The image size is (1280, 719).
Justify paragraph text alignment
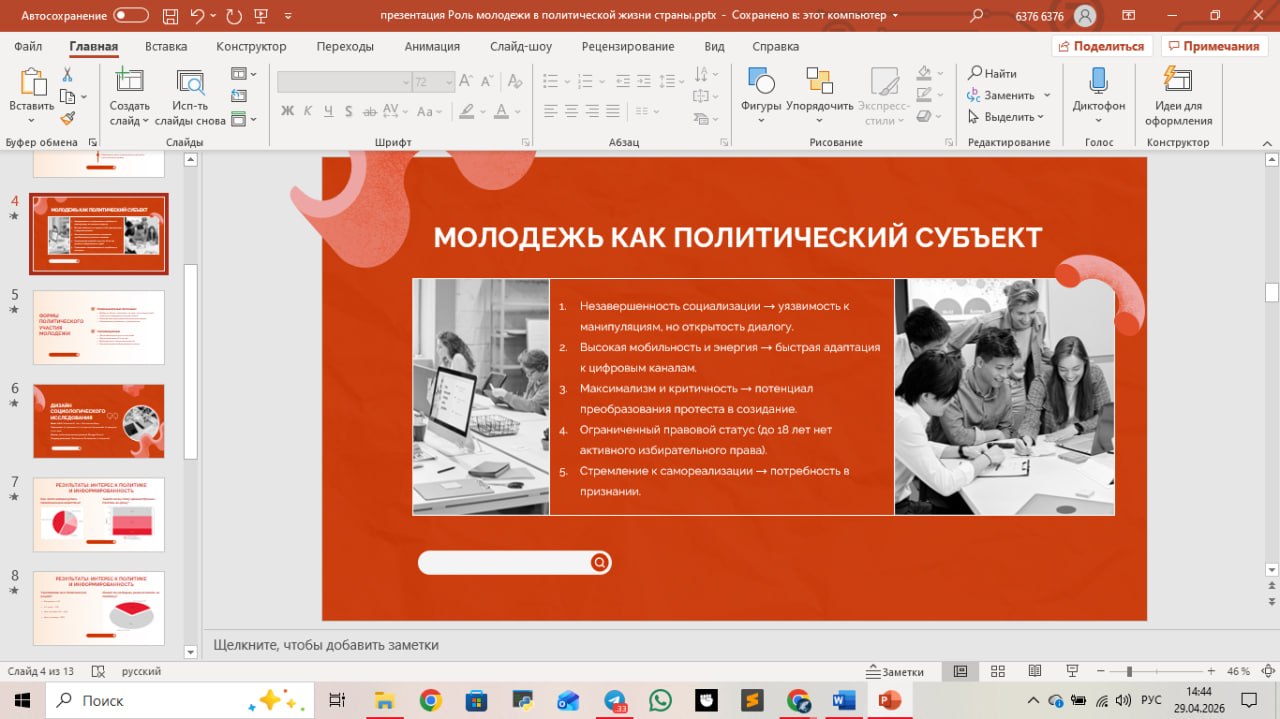pyautogui.click(x=613, y=111)
